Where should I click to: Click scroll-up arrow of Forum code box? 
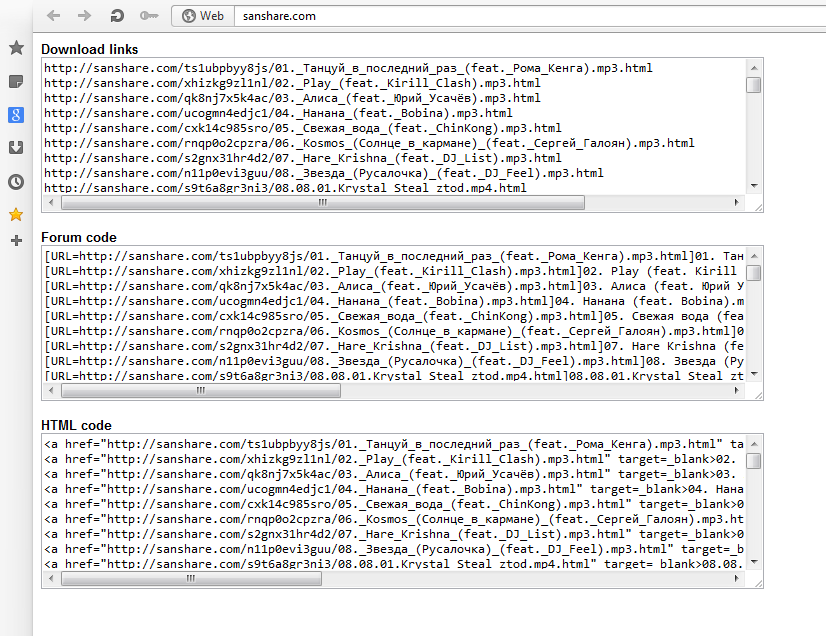[754, 256]
